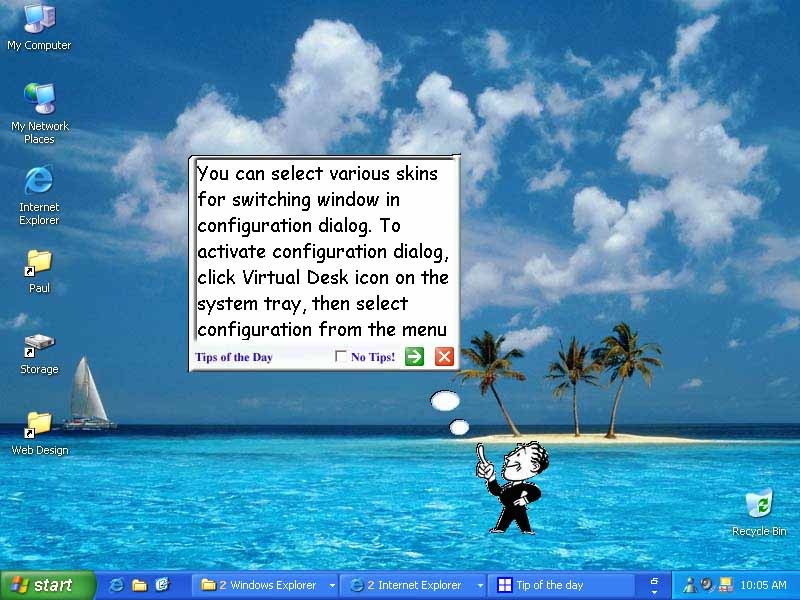Image resolution: width=800 pixels, height=600 pixels.
Task: Open the folder icon in Quick Launch
Action: pos(139,585)
